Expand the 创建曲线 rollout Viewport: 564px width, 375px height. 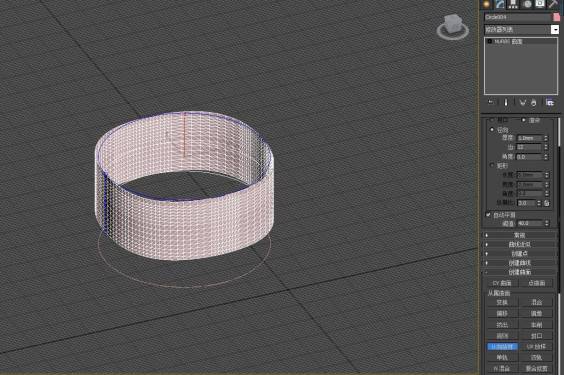pos(519,263)
